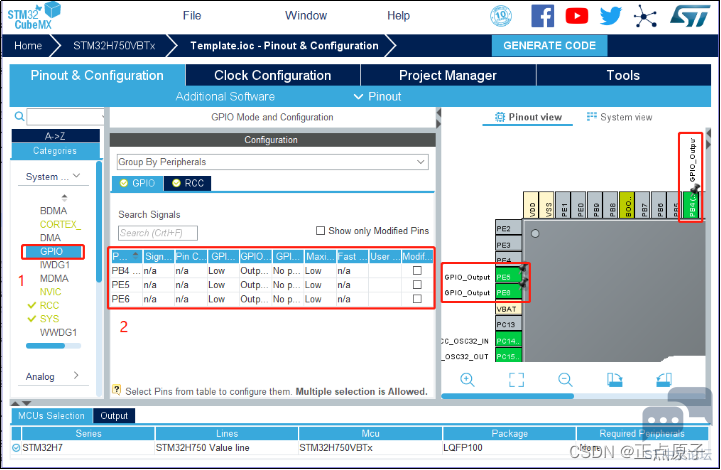Zoom in on the pinout view
This screenshot has height=470, width=721.
(x=467, y=379)
